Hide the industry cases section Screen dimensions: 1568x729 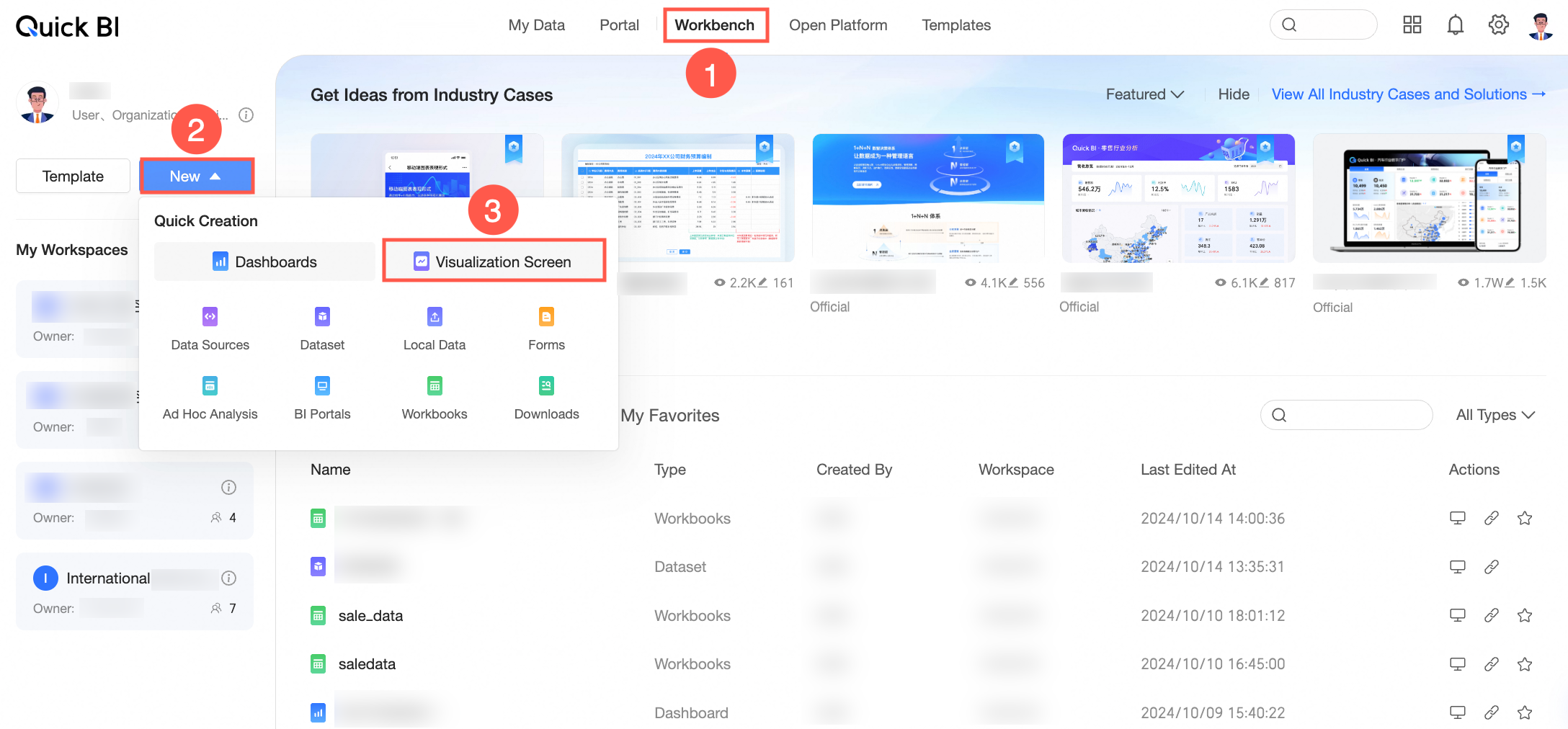[1234, 94]
